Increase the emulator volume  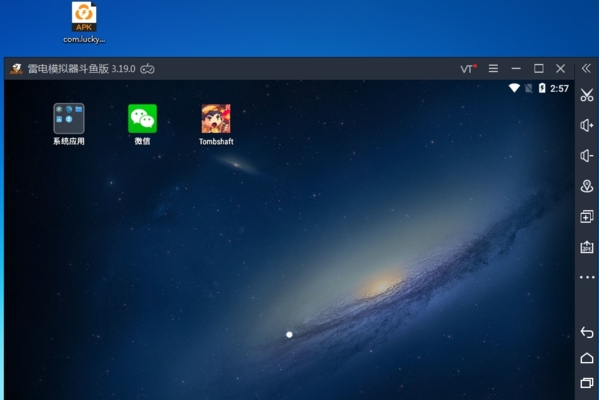click(587, 125)
